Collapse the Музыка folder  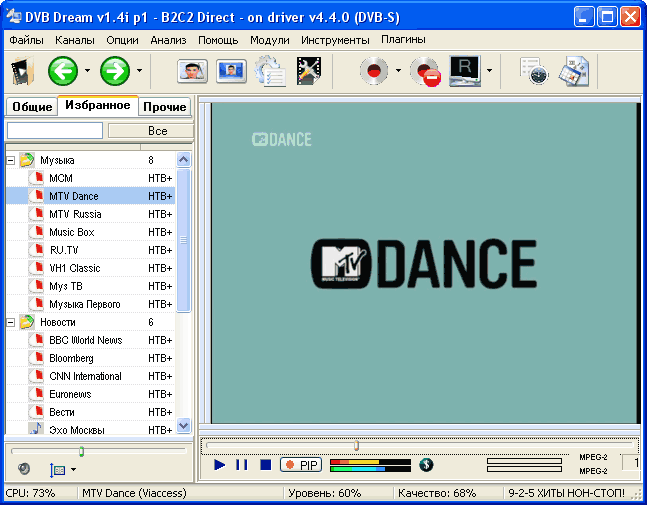point(11,160)
